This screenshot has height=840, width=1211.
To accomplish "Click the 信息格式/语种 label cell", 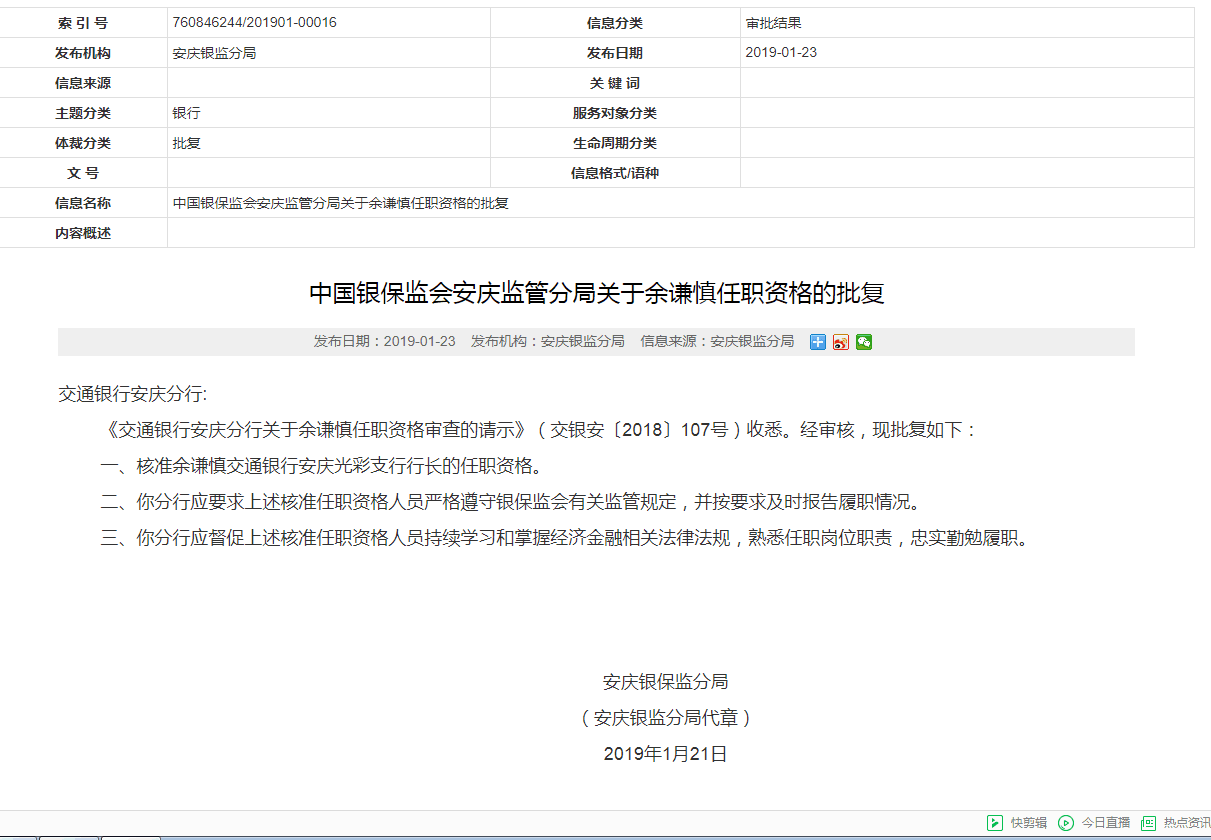I will pyautogui.click(x=615, y=173).
